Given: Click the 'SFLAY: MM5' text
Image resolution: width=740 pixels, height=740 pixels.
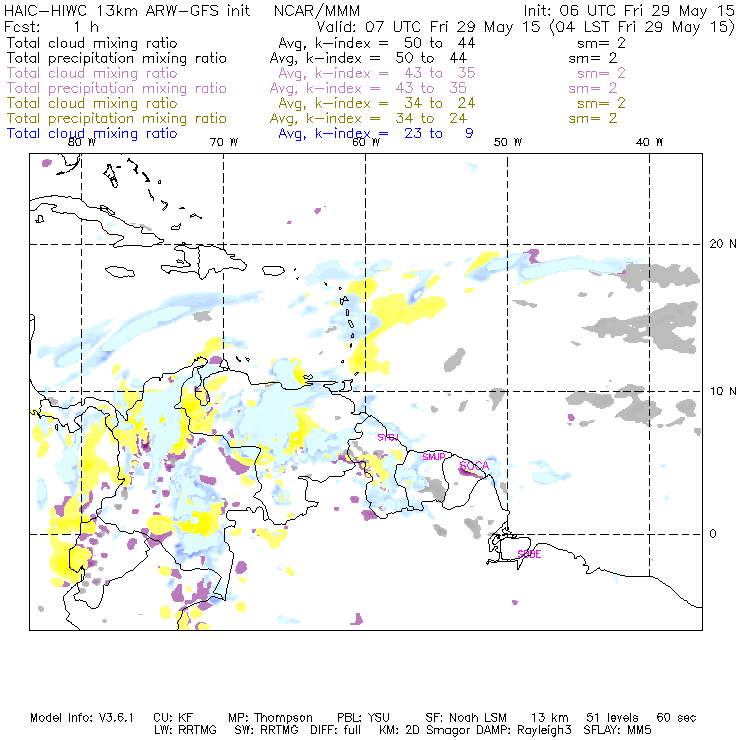Looking at the screenshot, I should click(x=617, y=730).
